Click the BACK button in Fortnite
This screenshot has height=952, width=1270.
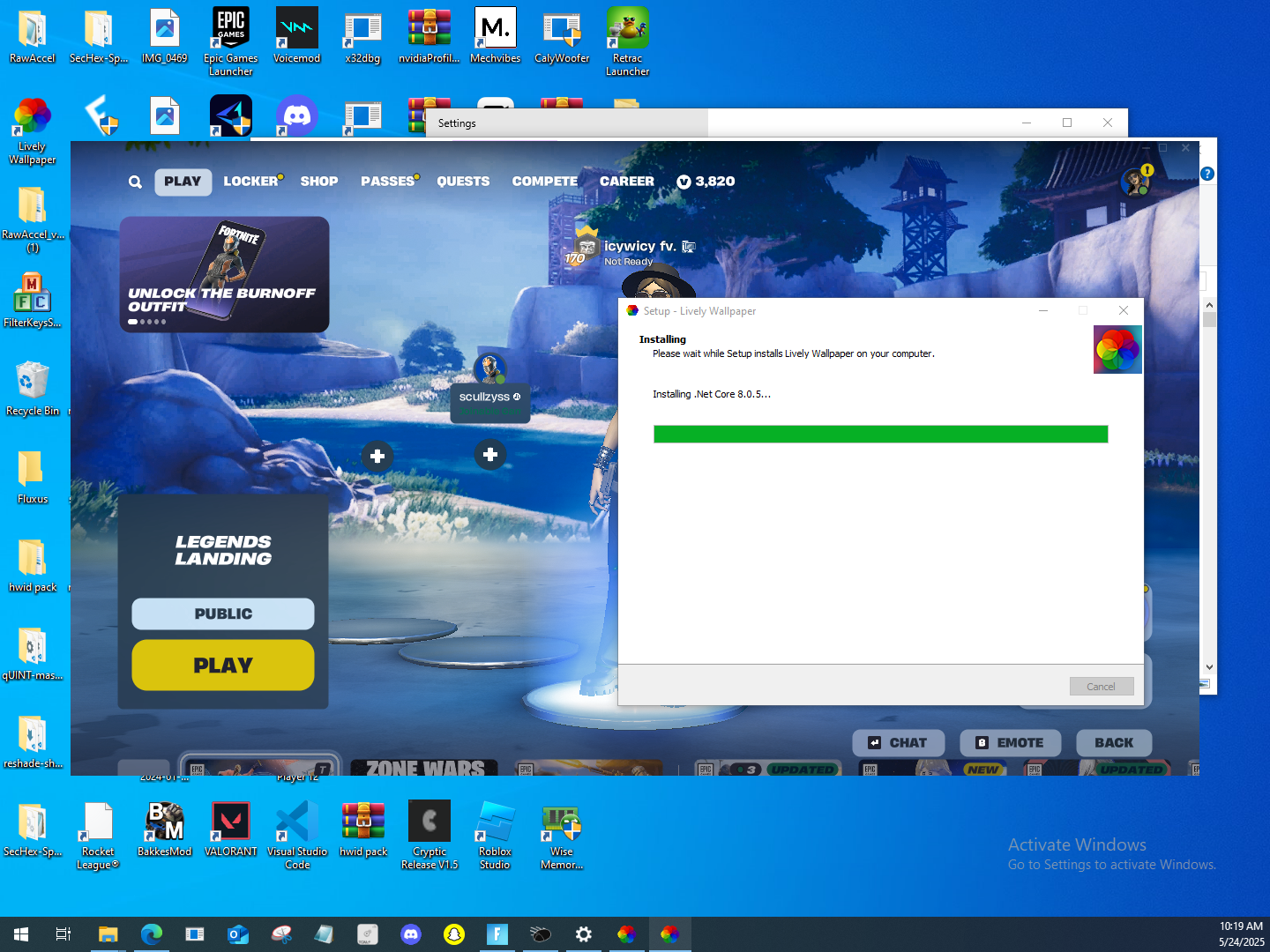(1114, 743)
